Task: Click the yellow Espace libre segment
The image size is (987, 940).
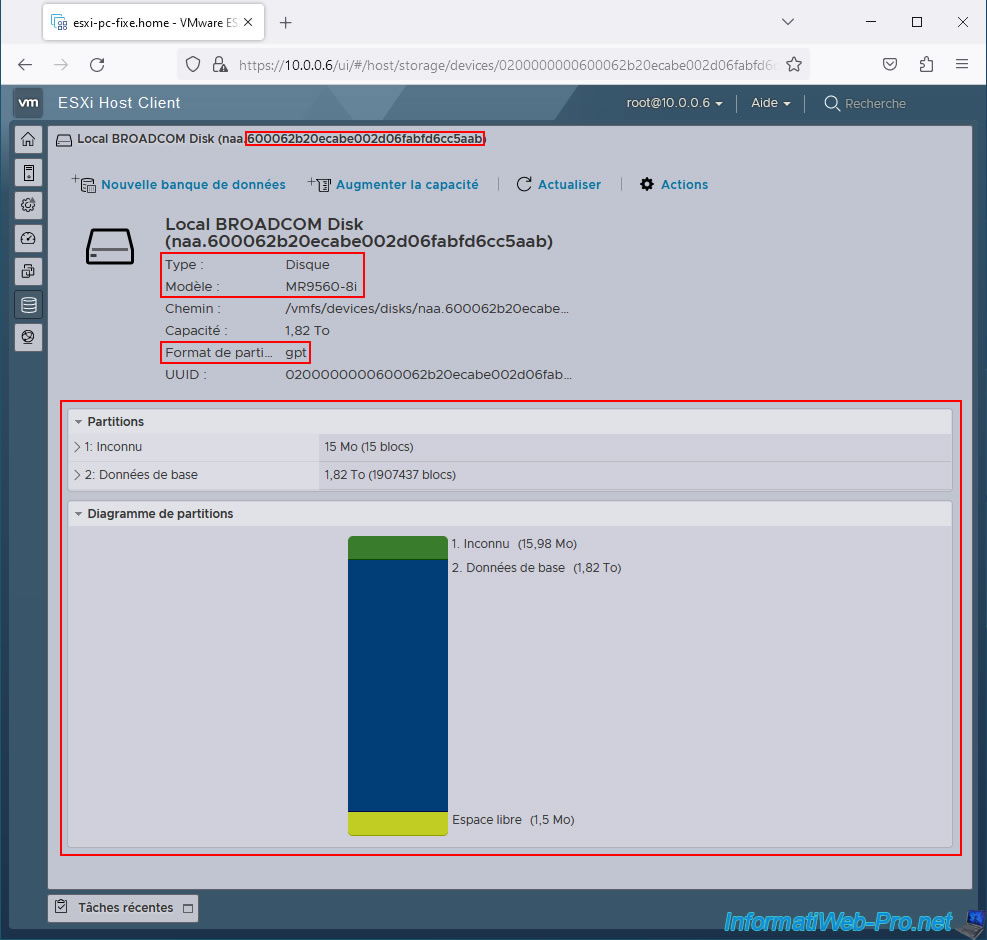Action: 398,824
